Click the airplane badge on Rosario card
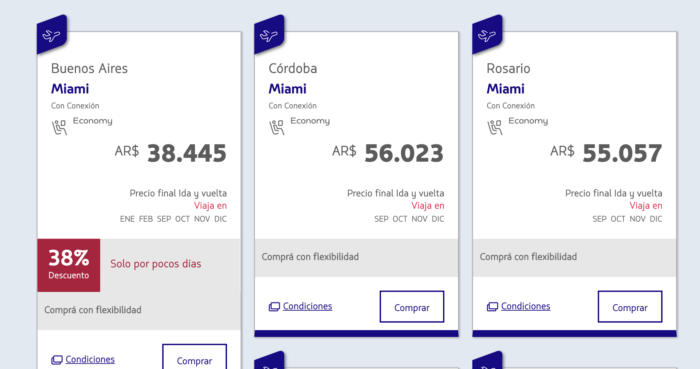The image size is (700, 369). [487, 34]
